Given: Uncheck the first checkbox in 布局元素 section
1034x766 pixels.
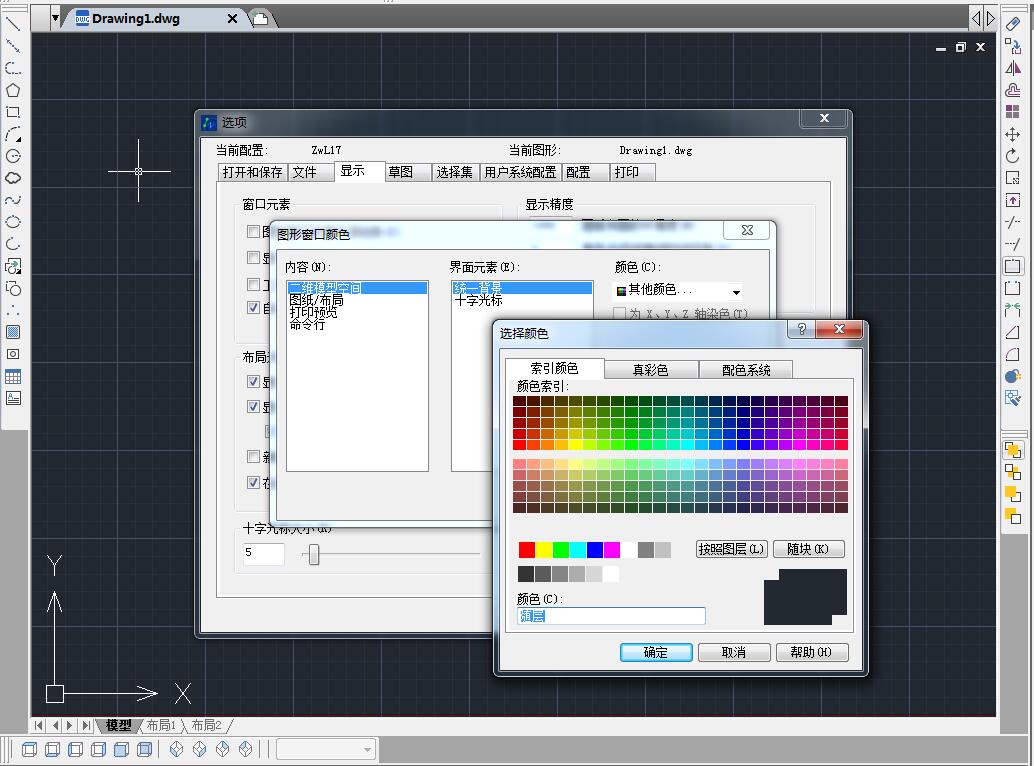Looking at the screenshot, I should coord(254,382).
